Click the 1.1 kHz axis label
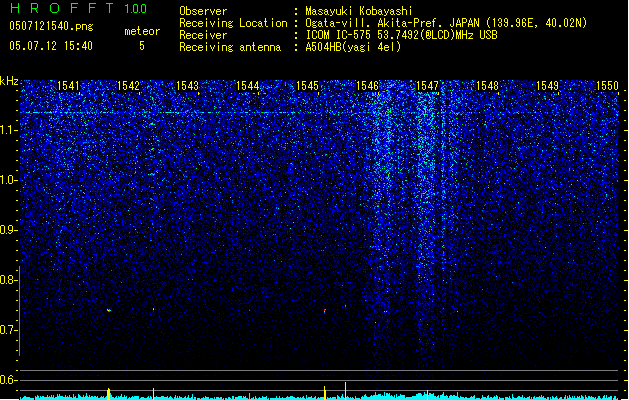Image resolution: width=629 pixels, height=400 pixels. click(9, 130)
